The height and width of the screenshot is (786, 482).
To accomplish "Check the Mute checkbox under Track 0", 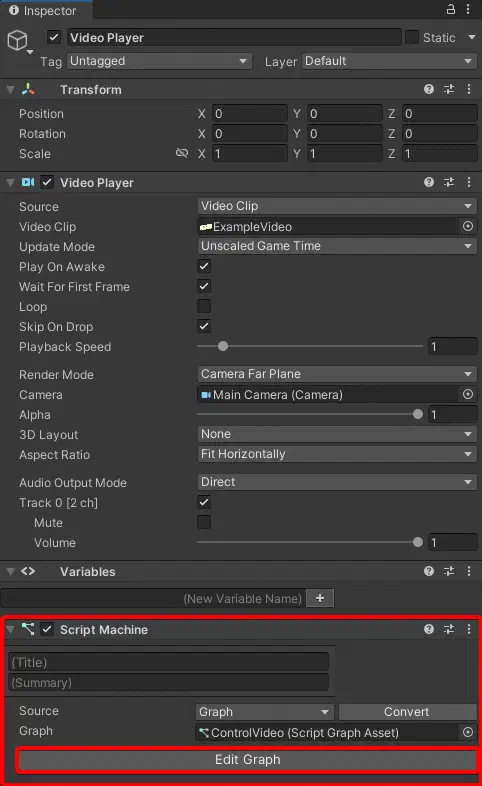I will click(204, 522).
